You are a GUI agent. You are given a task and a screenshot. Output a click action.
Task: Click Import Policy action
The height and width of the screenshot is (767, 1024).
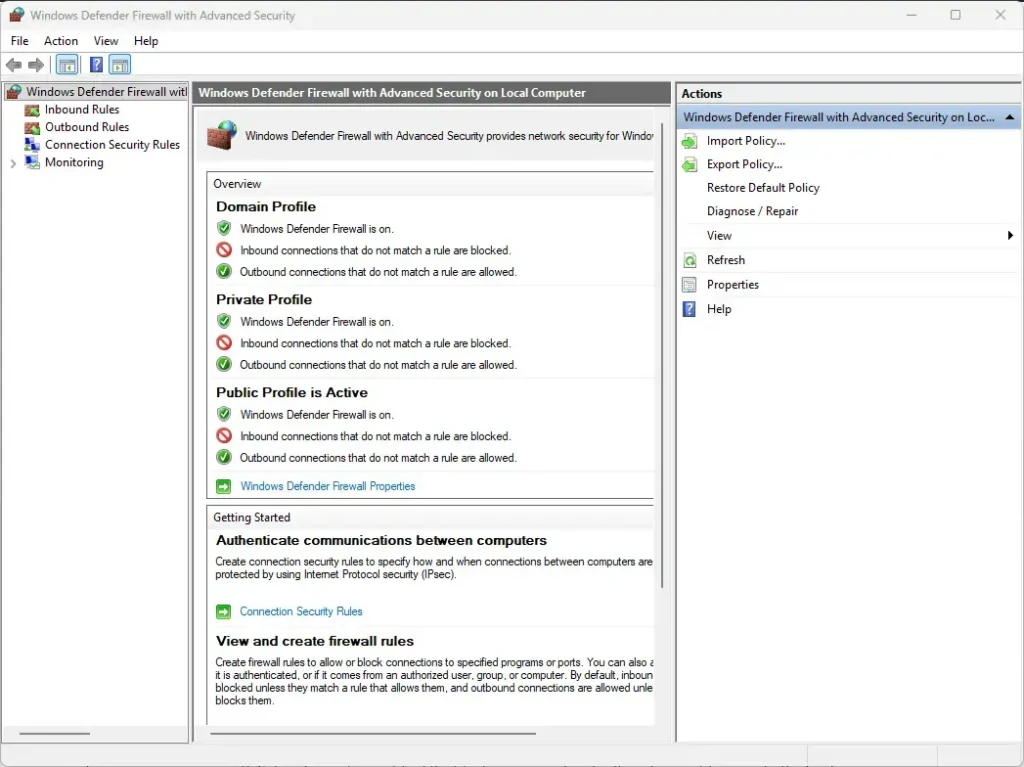746,141
